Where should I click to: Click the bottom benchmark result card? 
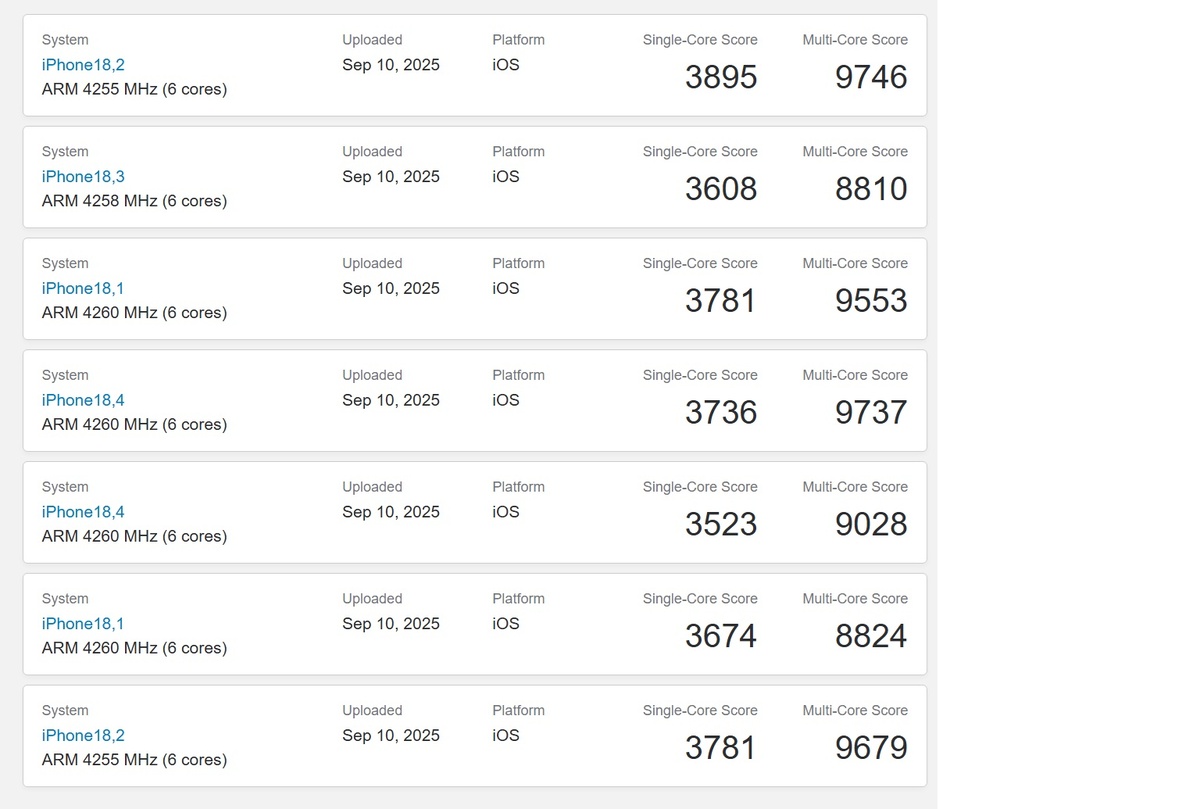[475, 736]
